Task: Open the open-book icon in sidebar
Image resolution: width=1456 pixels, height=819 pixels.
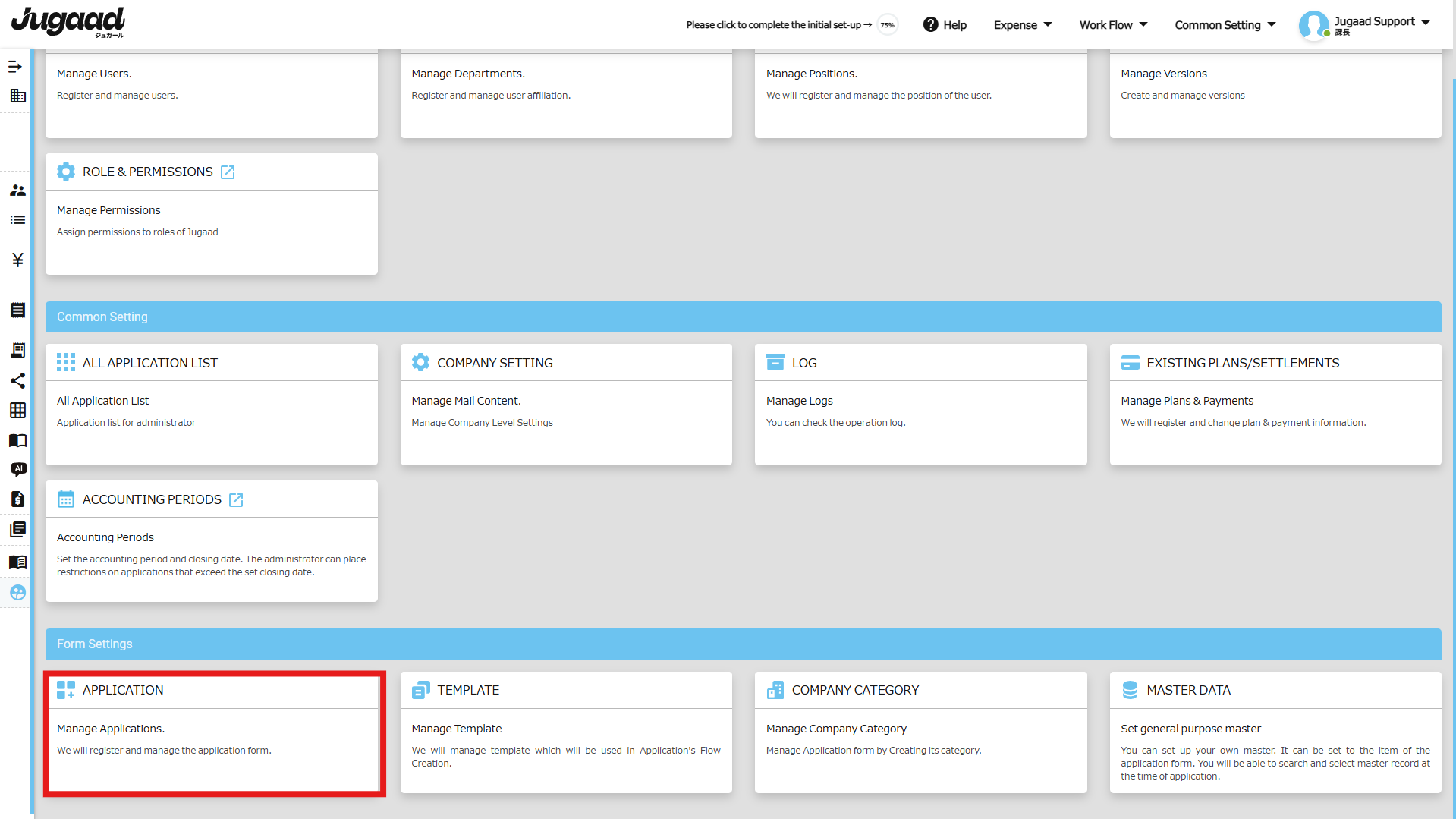Action: (x=17, y=441)
